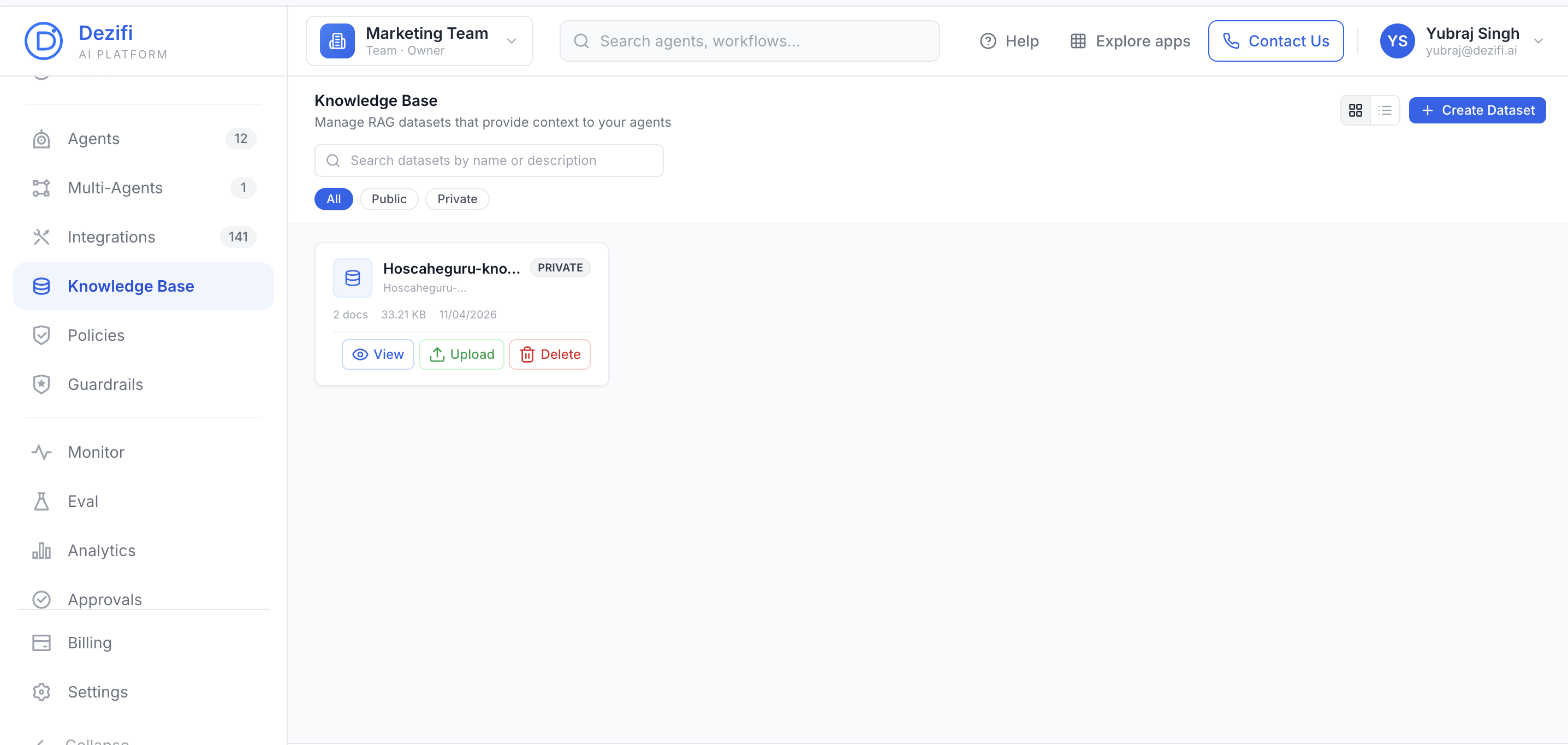Image resolution: width=1568 pixels, height=745 pixels.
Task: Click the YS user avatar
Action: (1397, 41)
